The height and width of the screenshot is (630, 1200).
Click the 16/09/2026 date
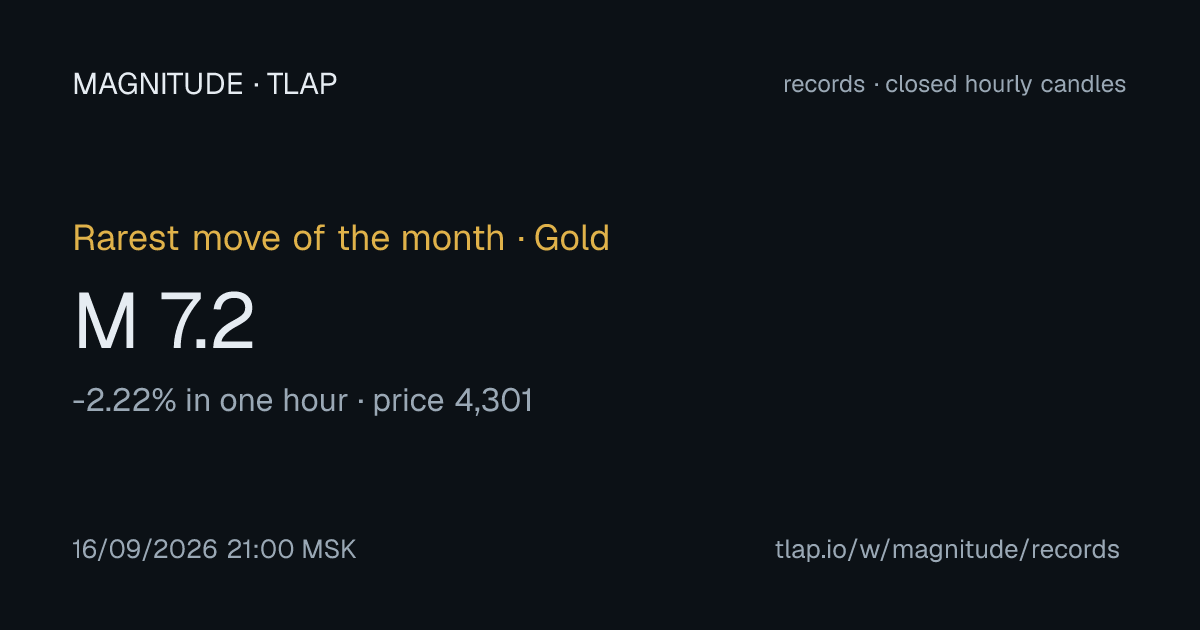(x=145, y=550)
